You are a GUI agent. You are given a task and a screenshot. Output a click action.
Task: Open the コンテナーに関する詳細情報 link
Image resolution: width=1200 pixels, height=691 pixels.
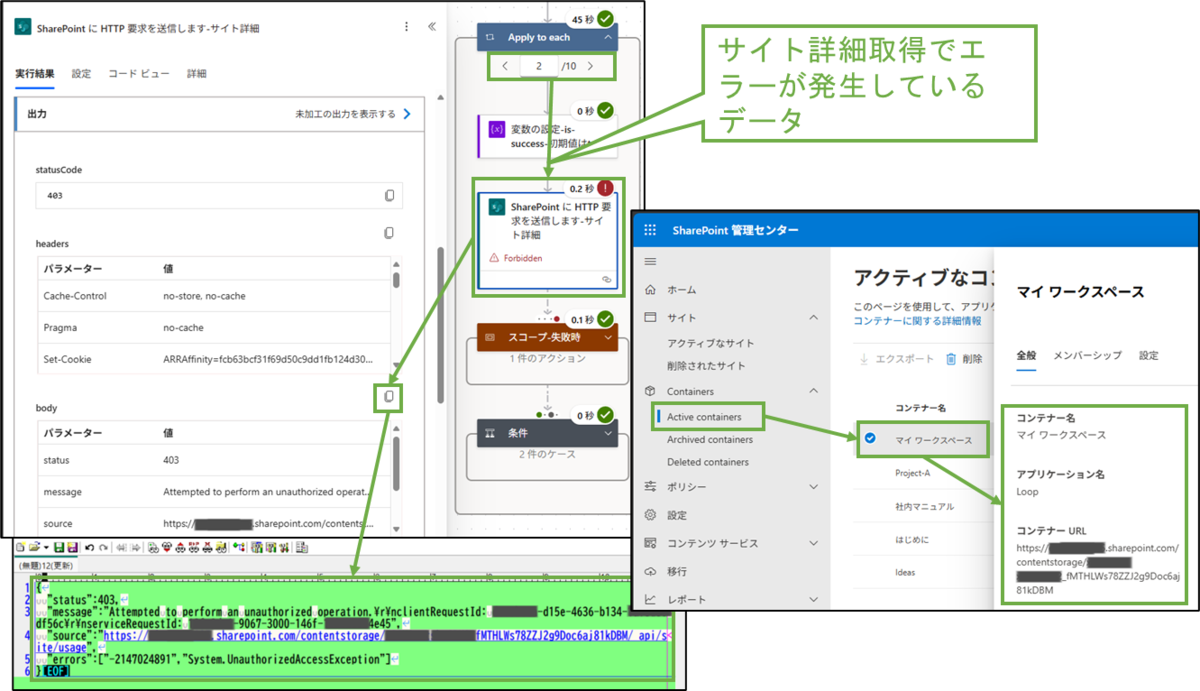917,320
